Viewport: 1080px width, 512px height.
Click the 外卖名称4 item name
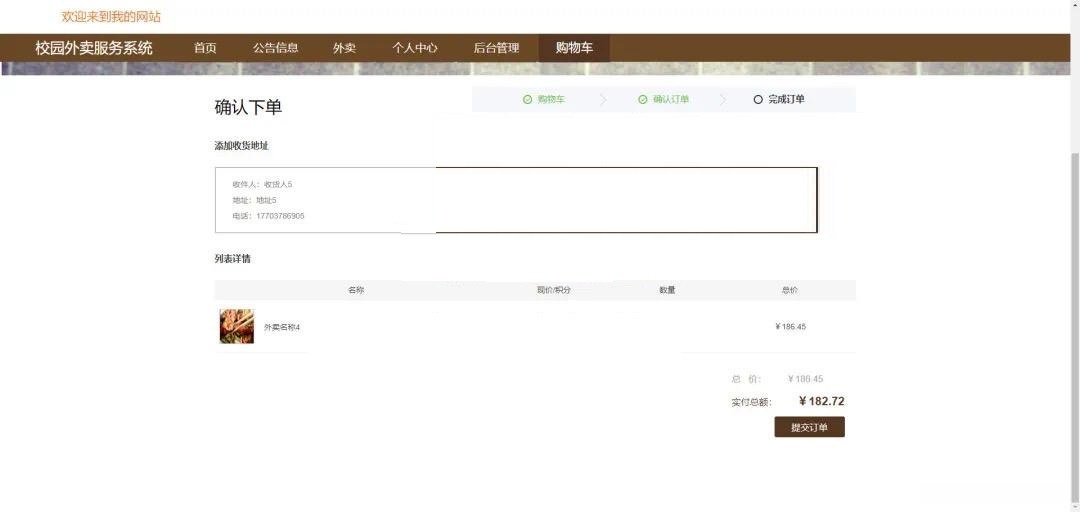(282, 328)
